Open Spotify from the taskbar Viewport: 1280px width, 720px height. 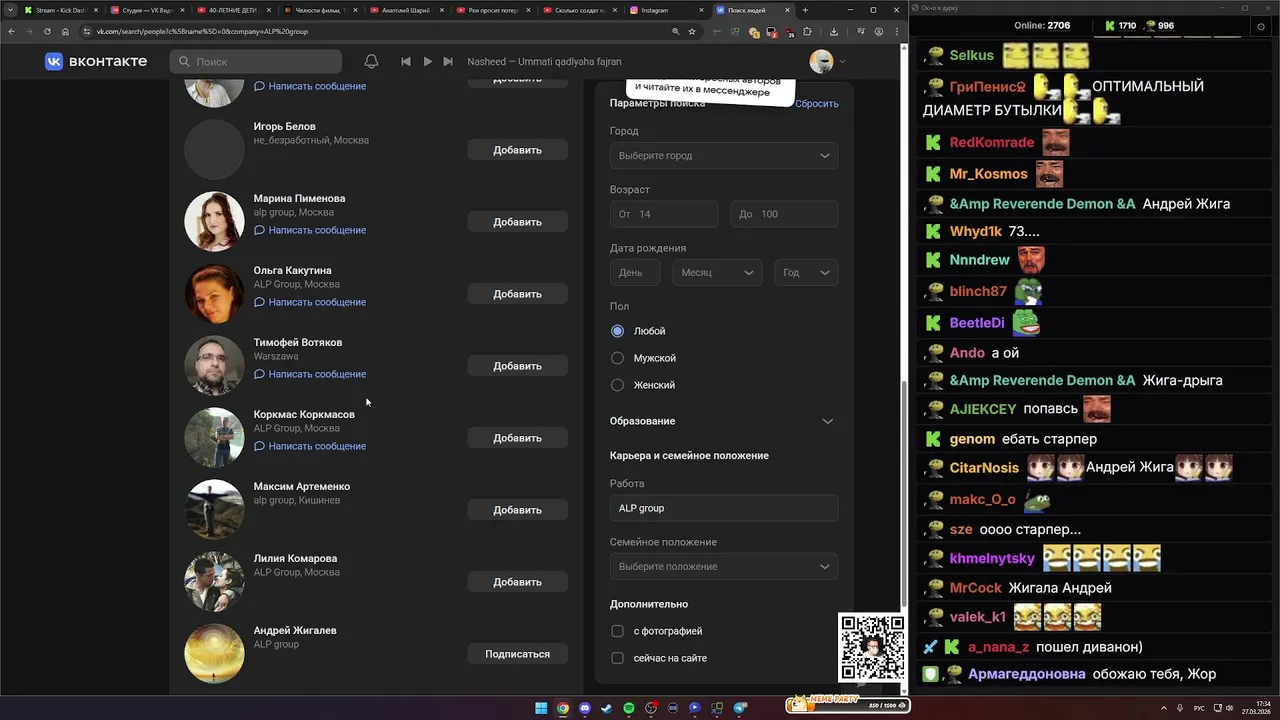[x=629, y=708]
